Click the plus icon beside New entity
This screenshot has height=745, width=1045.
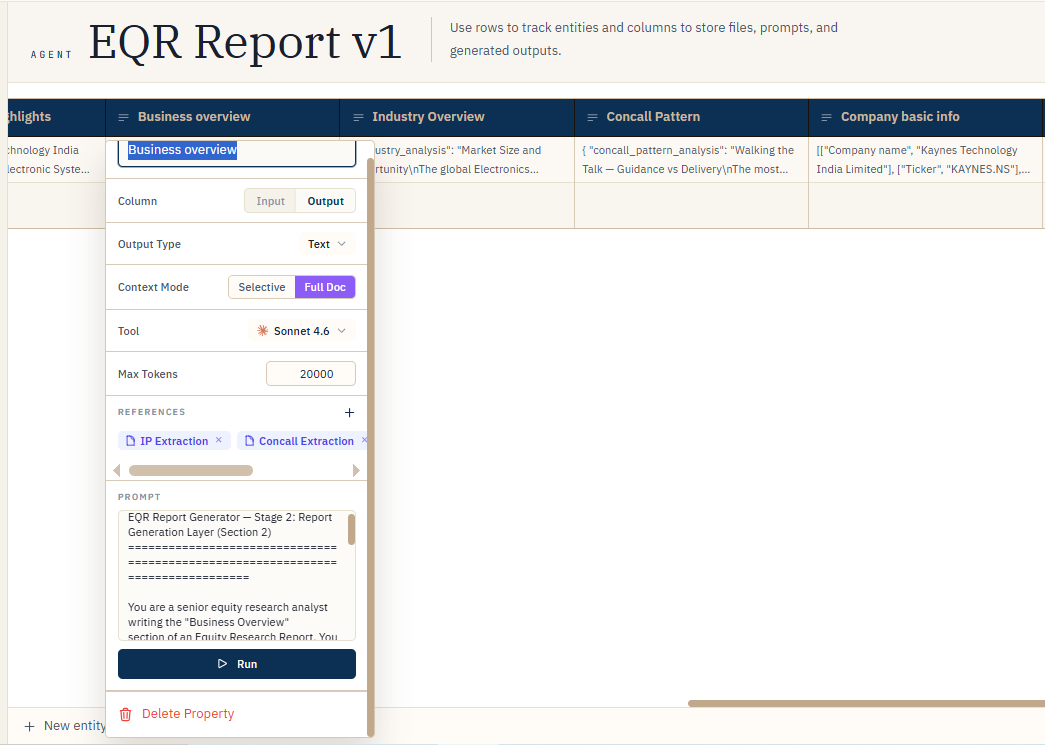pos(29,726)
